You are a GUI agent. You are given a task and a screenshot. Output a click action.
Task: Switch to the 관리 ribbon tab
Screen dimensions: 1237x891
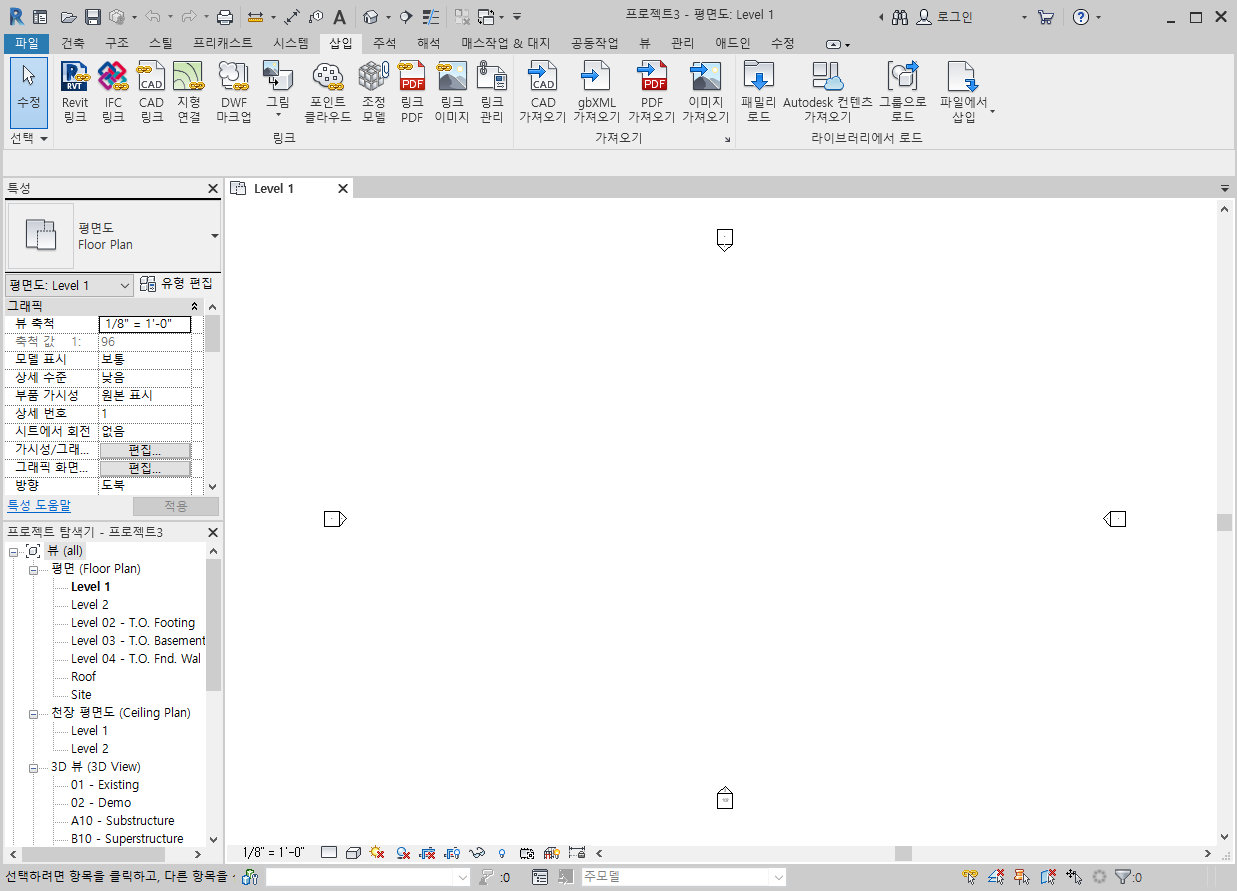click(x=683, y=43)
